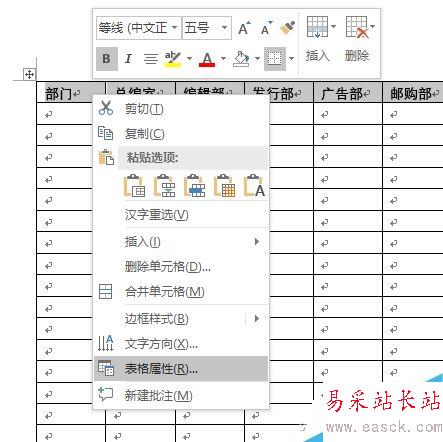The width and height of the screenshot is (443, 442).
Task: Open the 插入(I) submenu
Action: coord(181,242)
